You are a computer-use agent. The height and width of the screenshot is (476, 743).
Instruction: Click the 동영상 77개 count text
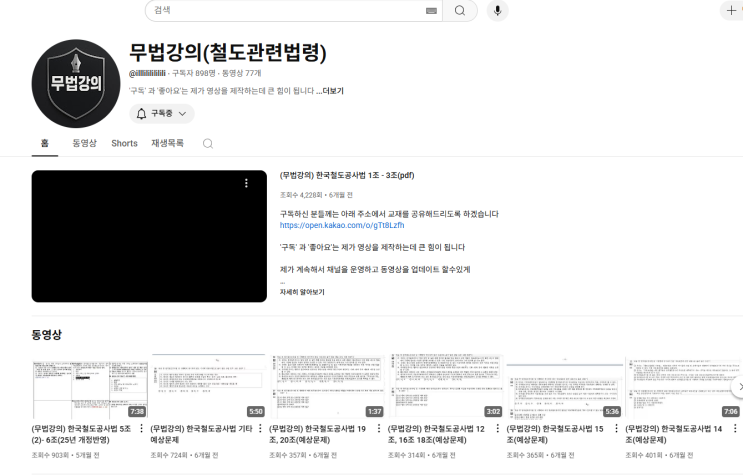(x=242, y=73)
